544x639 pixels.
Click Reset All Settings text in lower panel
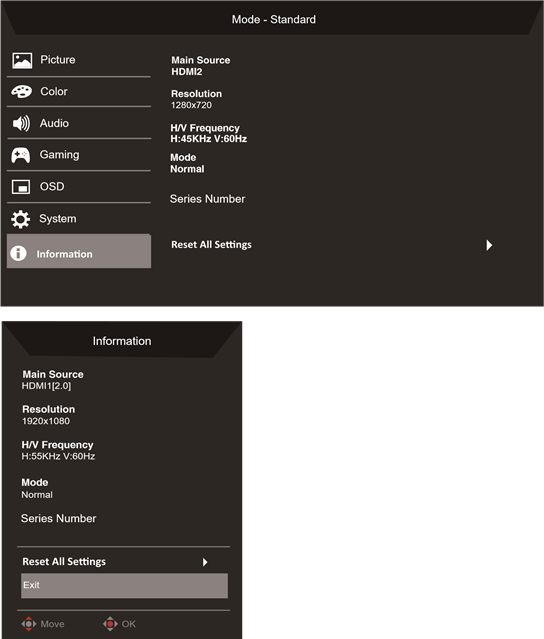coord(64,562)
